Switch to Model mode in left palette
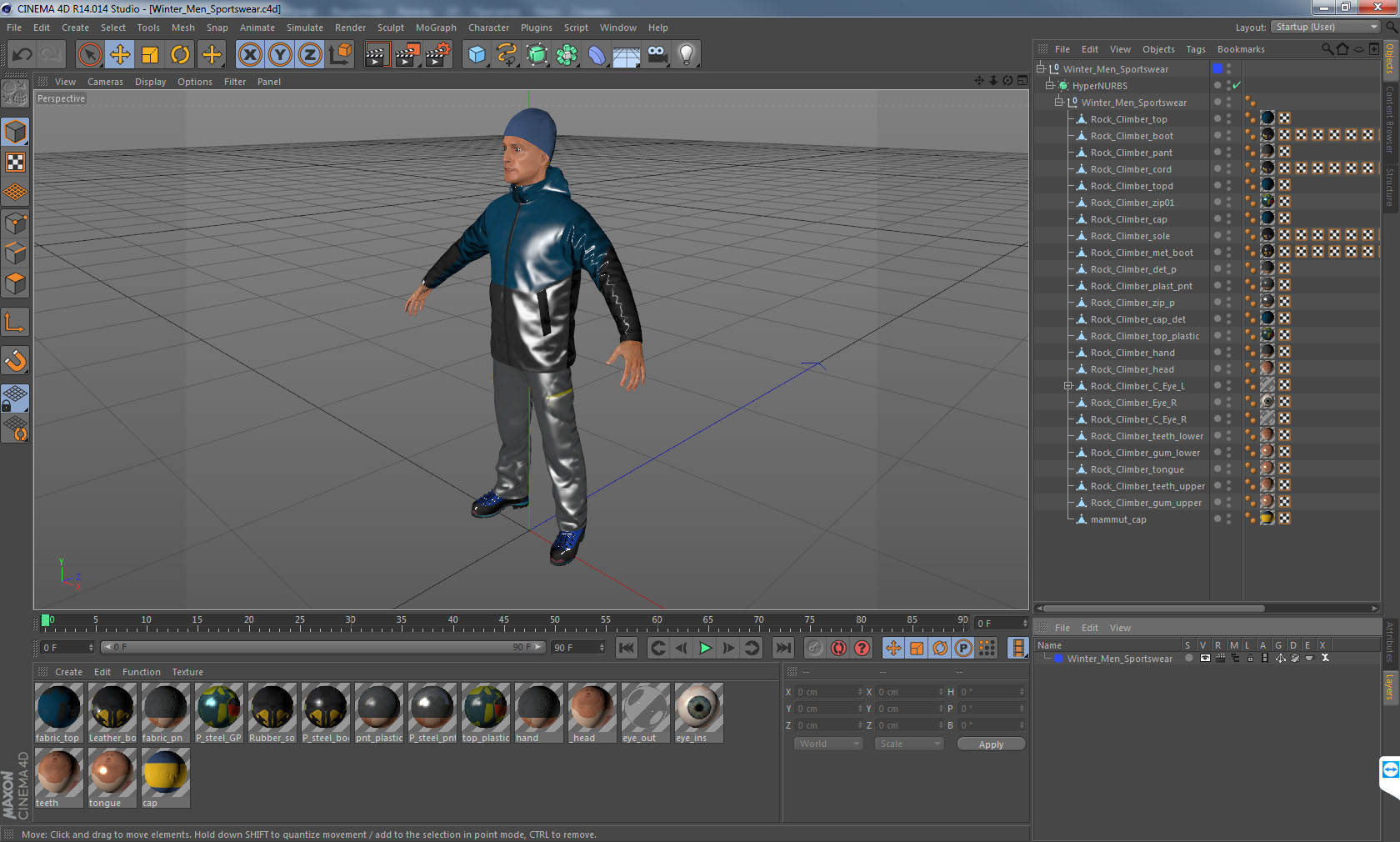1400x842 pixels. tap(15, 132)
